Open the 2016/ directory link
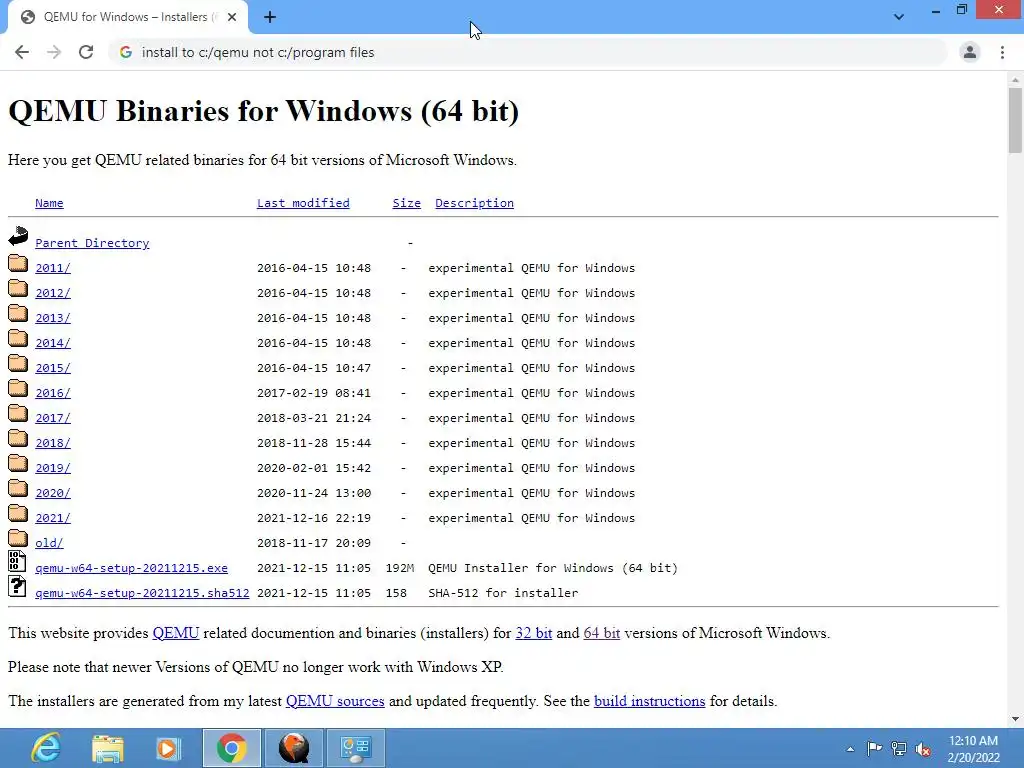The height and width of the screenshot is (768, 1024). pos(53,393)
